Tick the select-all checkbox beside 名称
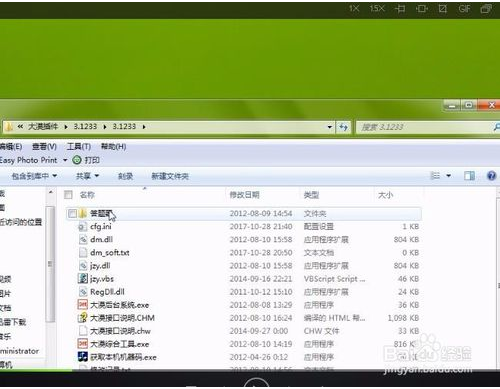The image size is (500, 389). coord(68,195)
